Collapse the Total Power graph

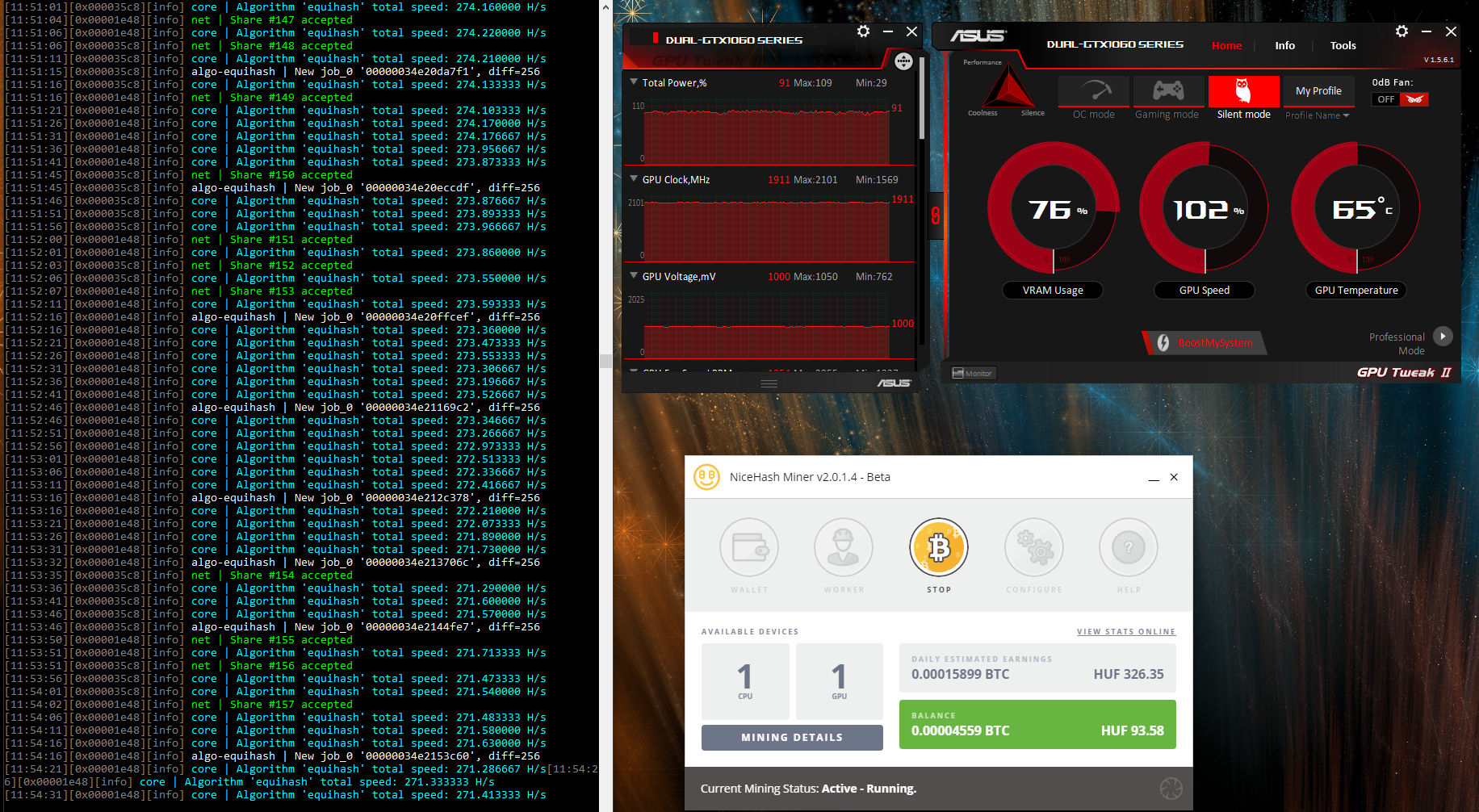[634, 82]
